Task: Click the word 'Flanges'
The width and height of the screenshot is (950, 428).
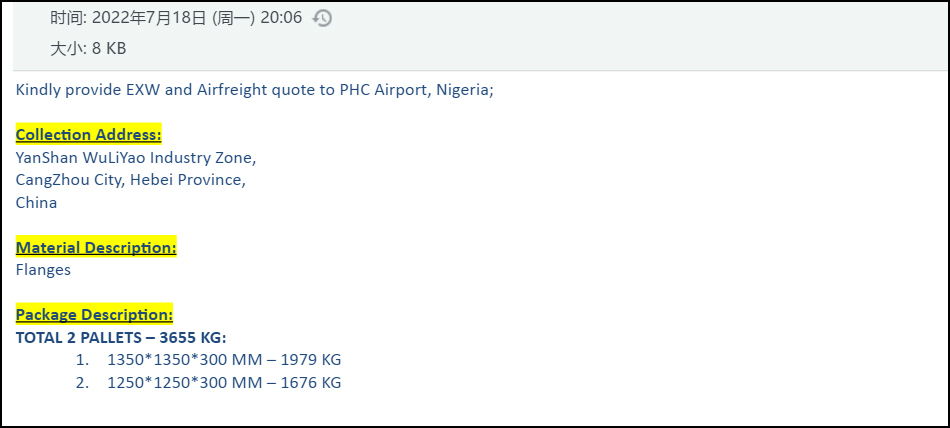Action: [x=43, y=269]
